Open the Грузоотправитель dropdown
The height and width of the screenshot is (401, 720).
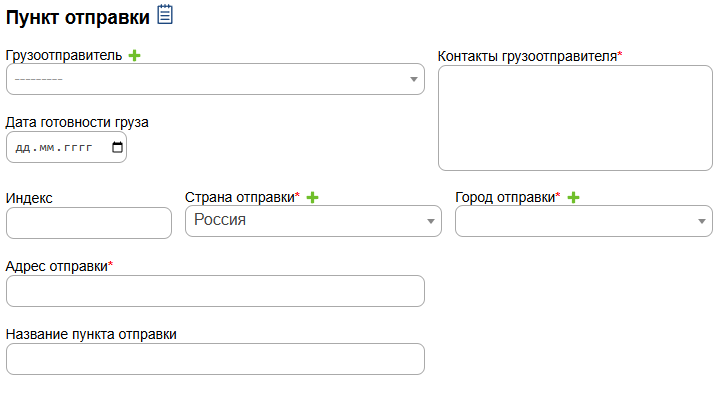tap(215, 79)
